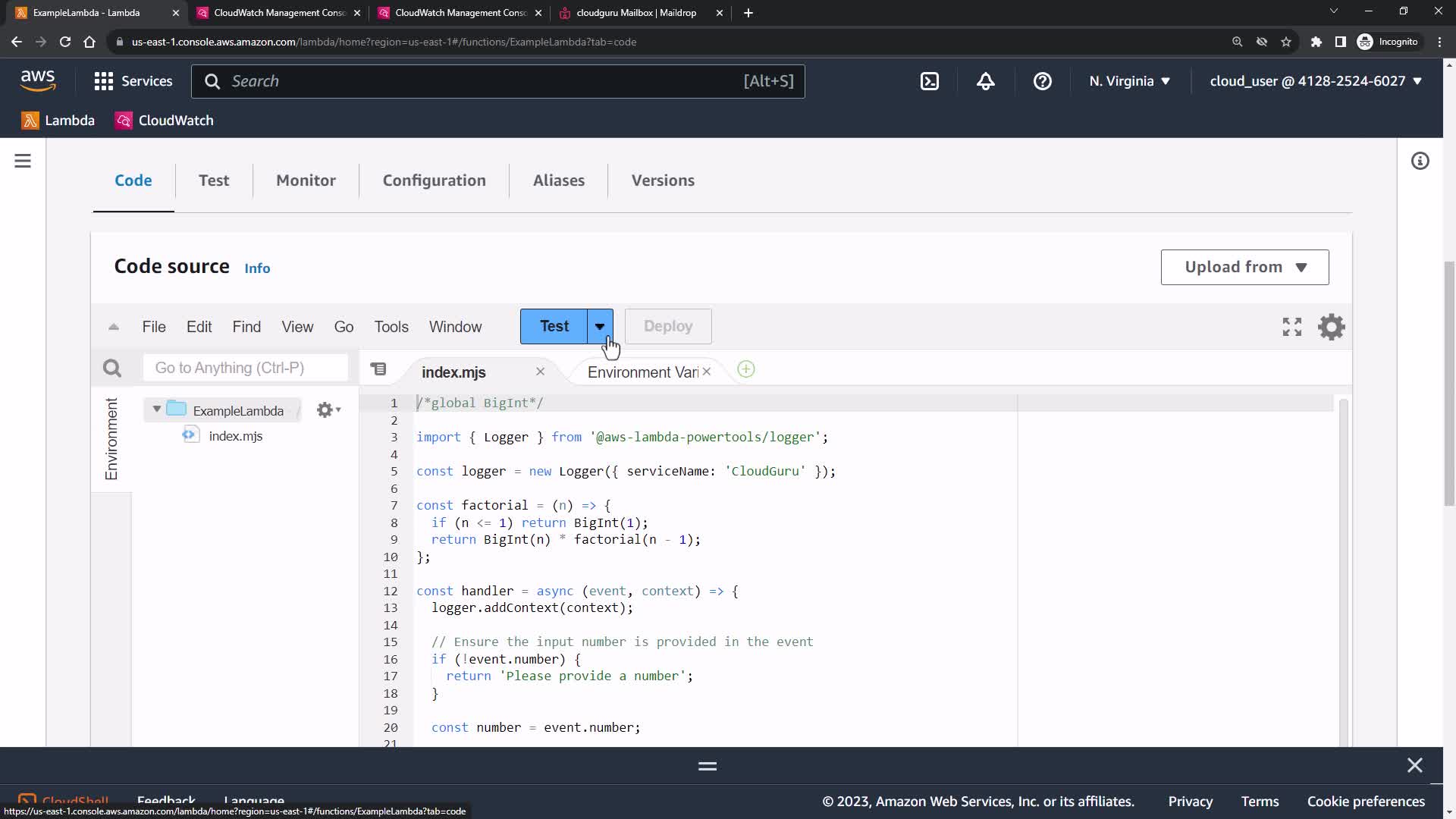Close the Environment Vari editor tab
The height and width of the screenshot is (819, 1456).
[706, 372]
